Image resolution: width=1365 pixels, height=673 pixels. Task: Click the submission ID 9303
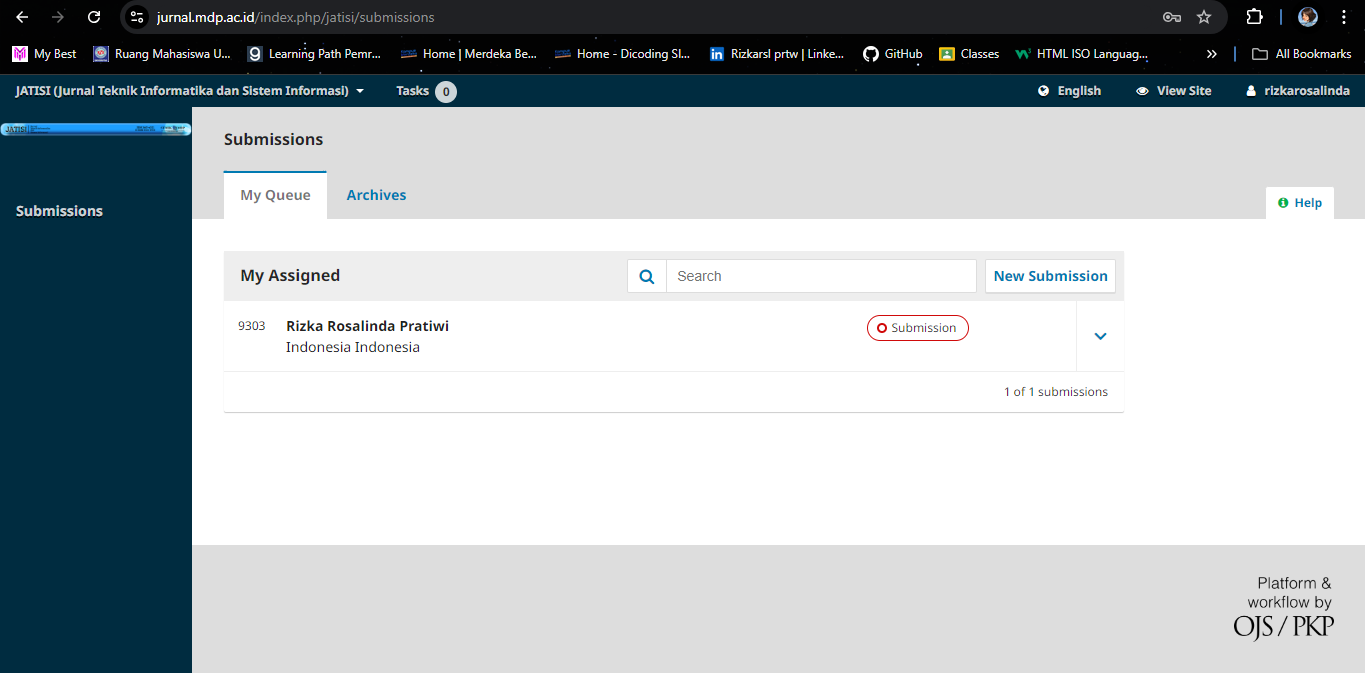tap(251, 326)
